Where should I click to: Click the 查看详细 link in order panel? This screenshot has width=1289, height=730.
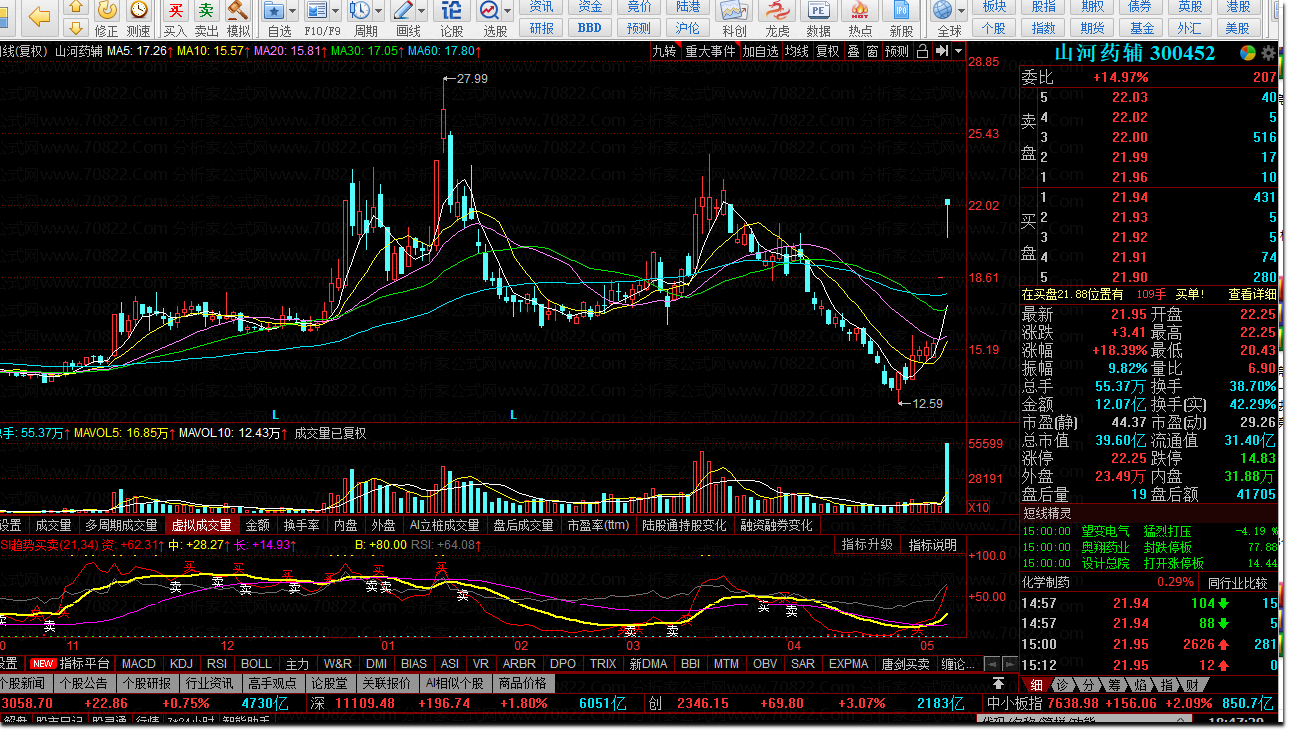(x=1251, y=294)
